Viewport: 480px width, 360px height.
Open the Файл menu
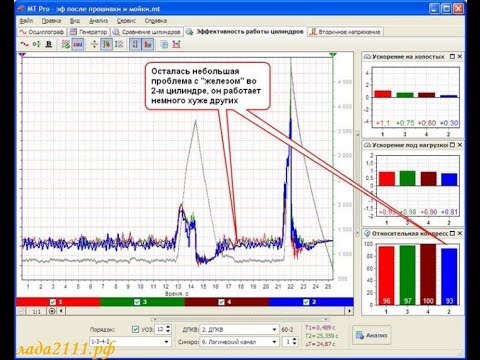click(26, 21)
